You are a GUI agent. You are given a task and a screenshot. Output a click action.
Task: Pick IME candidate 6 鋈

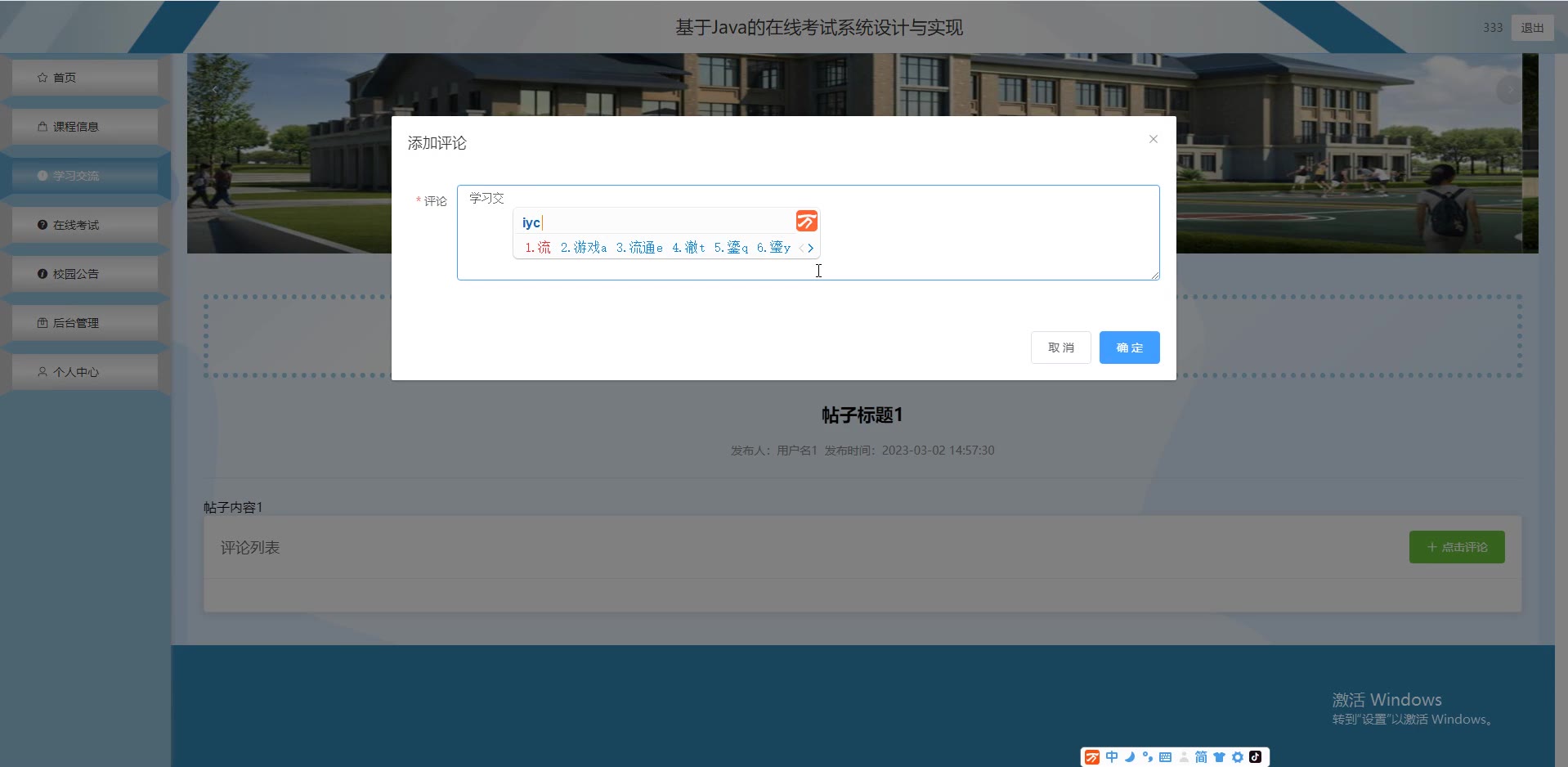(x=773, y=247)
